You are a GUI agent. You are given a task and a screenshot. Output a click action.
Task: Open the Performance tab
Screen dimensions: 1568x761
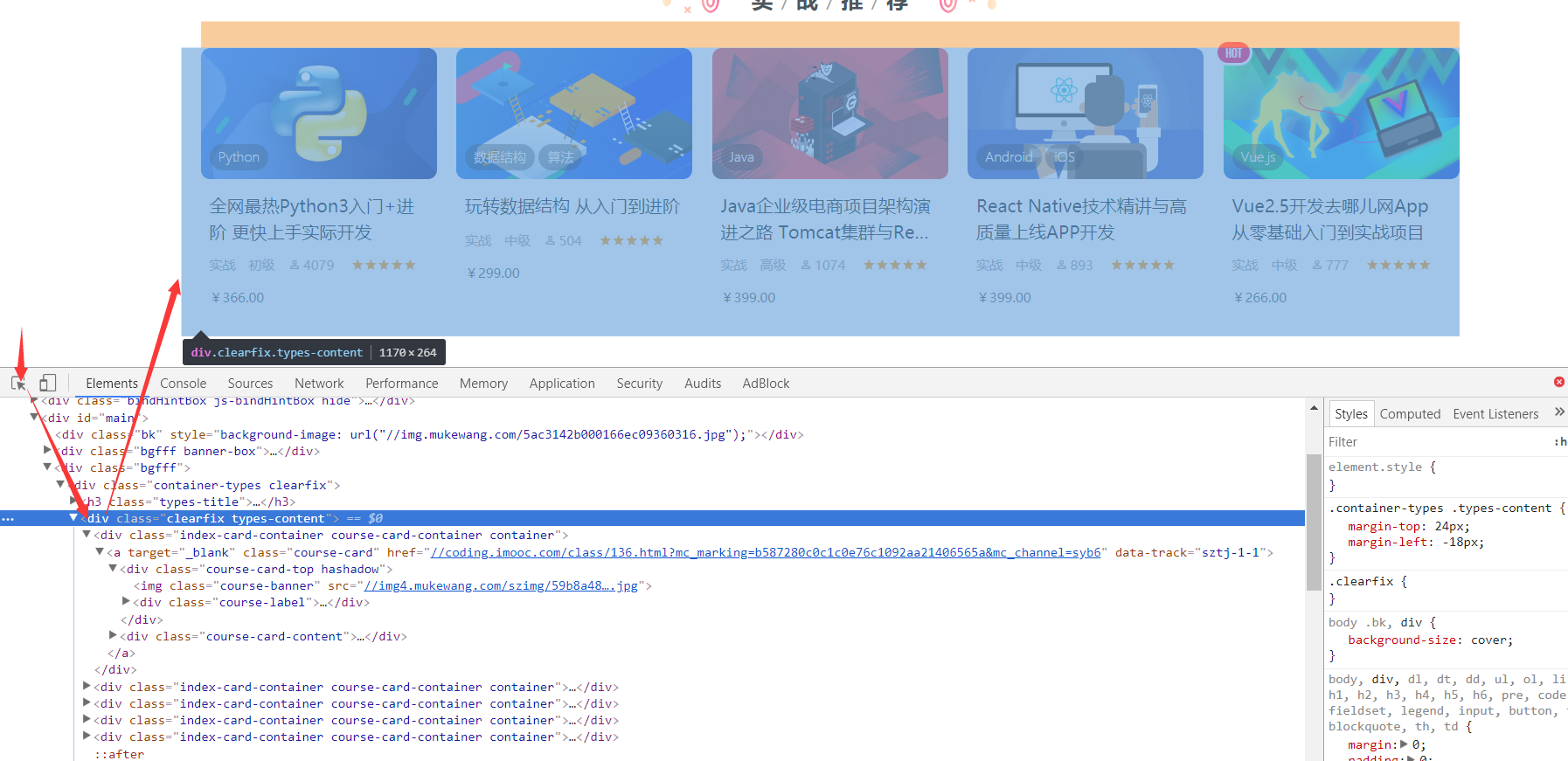click(x=402, y=384)
